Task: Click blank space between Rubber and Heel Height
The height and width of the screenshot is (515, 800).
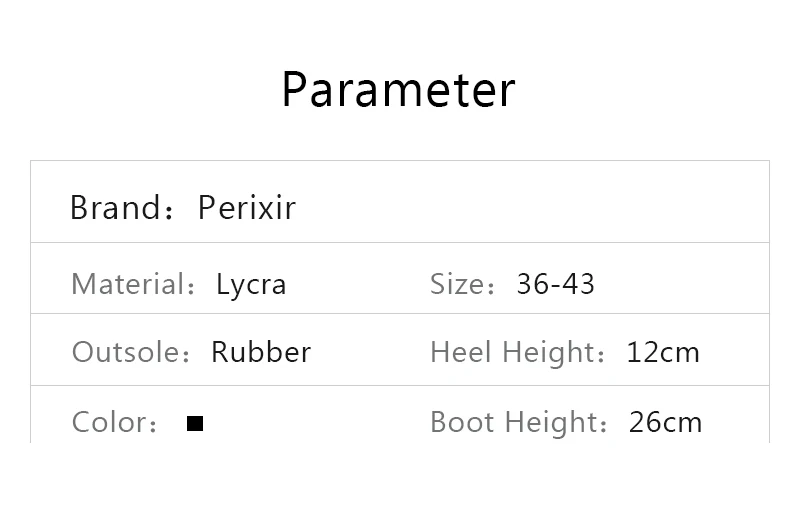Action: pyautogui.click(x=370, y=352)
